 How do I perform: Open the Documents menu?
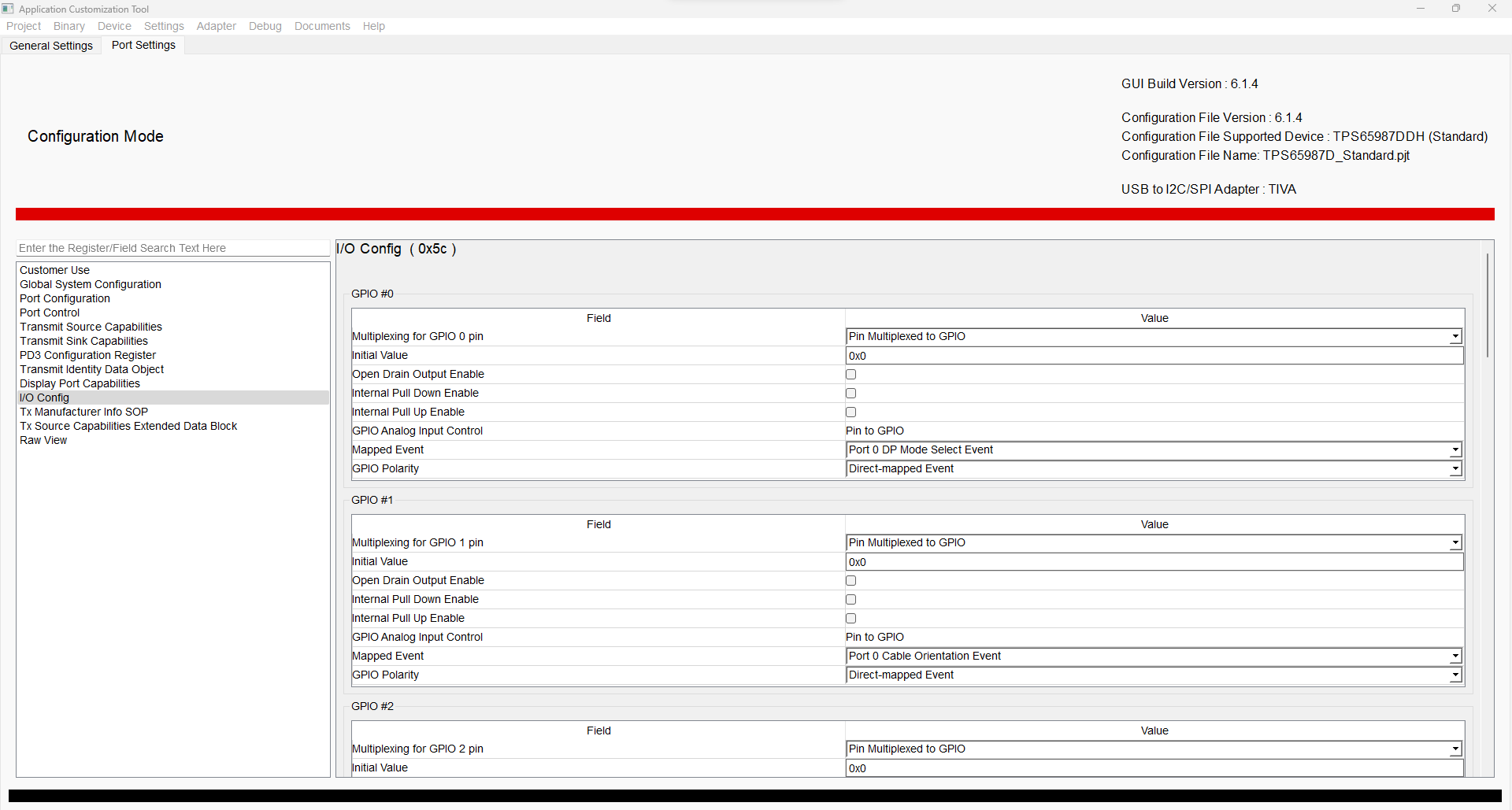tap(322, 26)
